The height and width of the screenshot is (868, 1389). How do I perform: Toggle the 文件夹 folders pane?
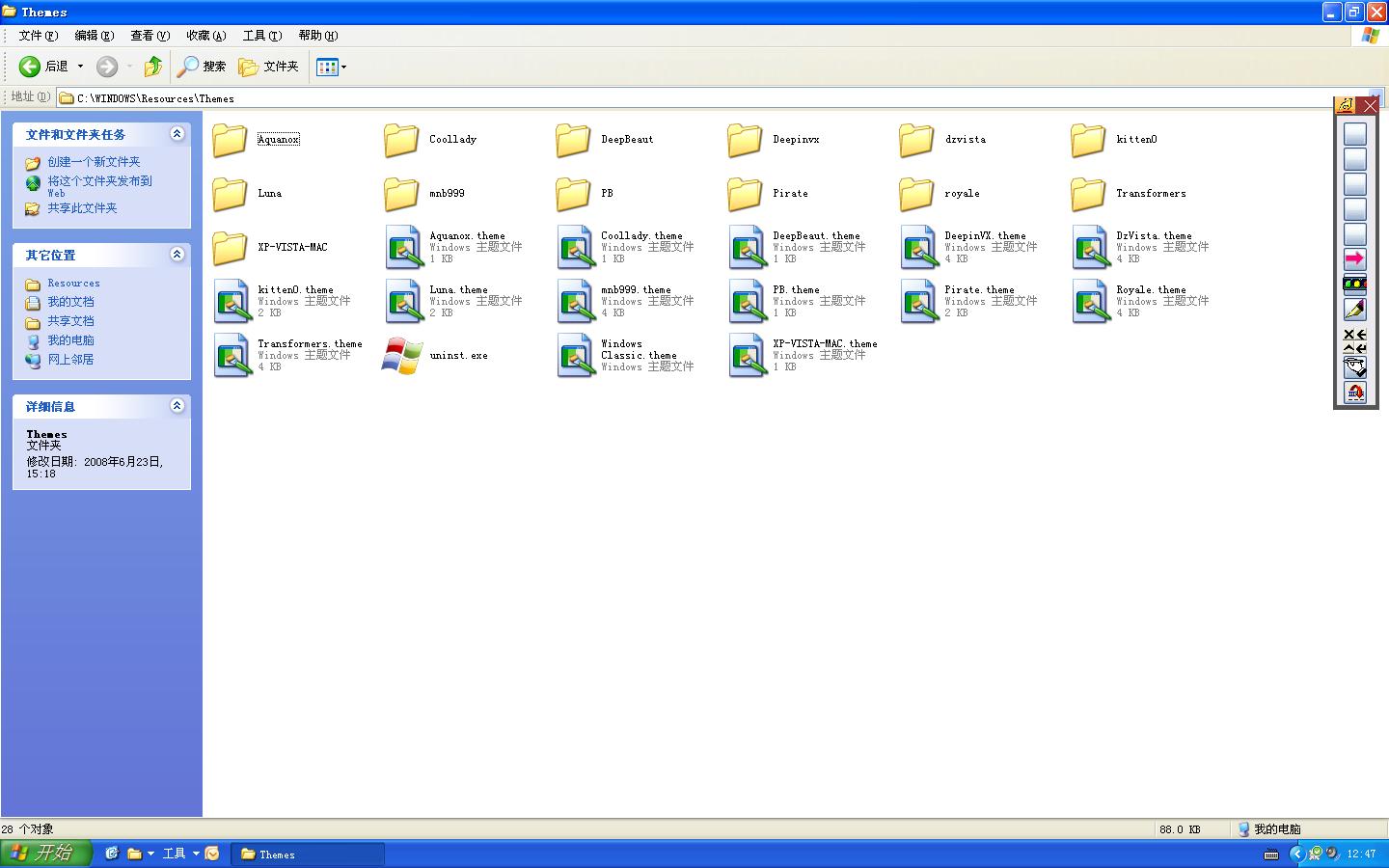269,67
